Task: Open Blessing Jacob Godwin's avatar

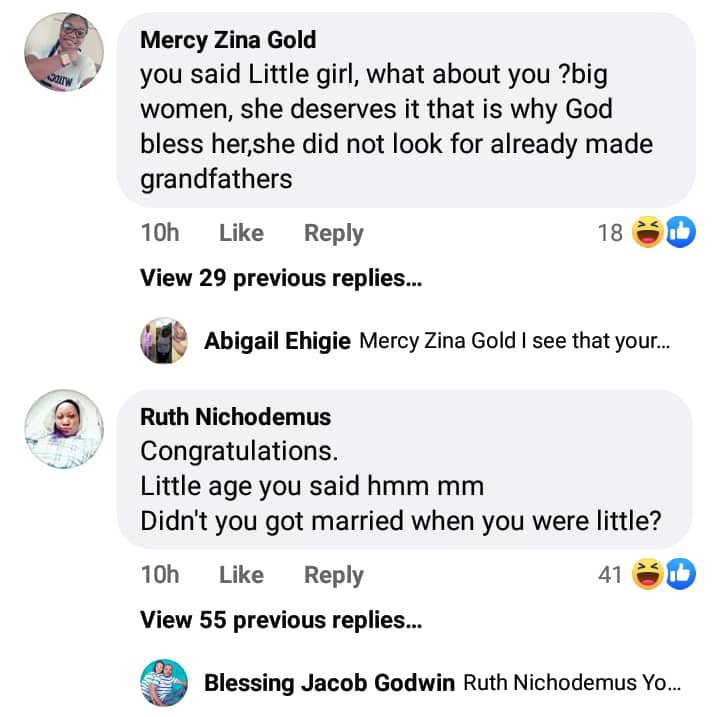Action: tap(164, 684)
